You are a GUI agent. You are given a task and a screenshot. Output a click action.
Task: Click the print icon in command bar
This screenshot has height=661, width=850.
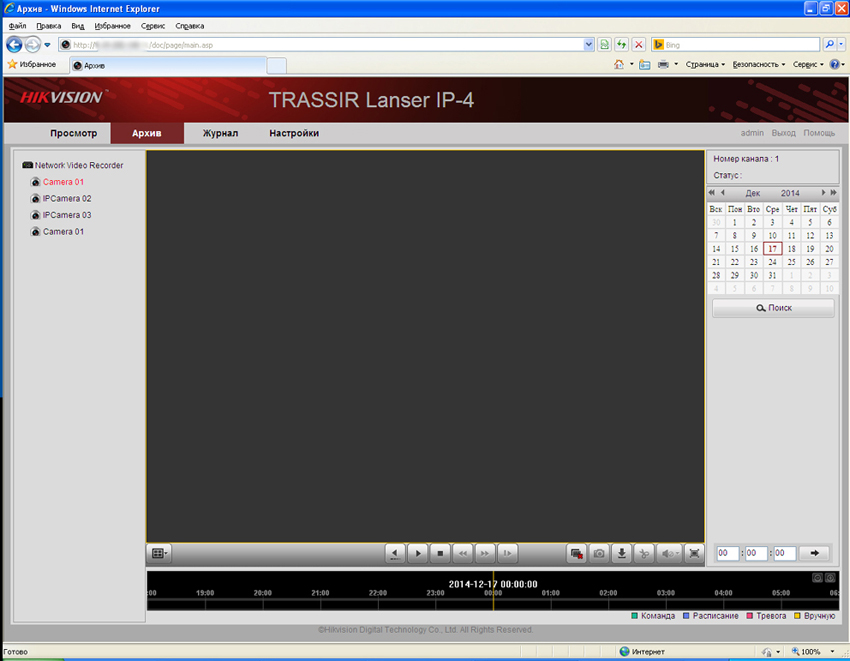663,64
